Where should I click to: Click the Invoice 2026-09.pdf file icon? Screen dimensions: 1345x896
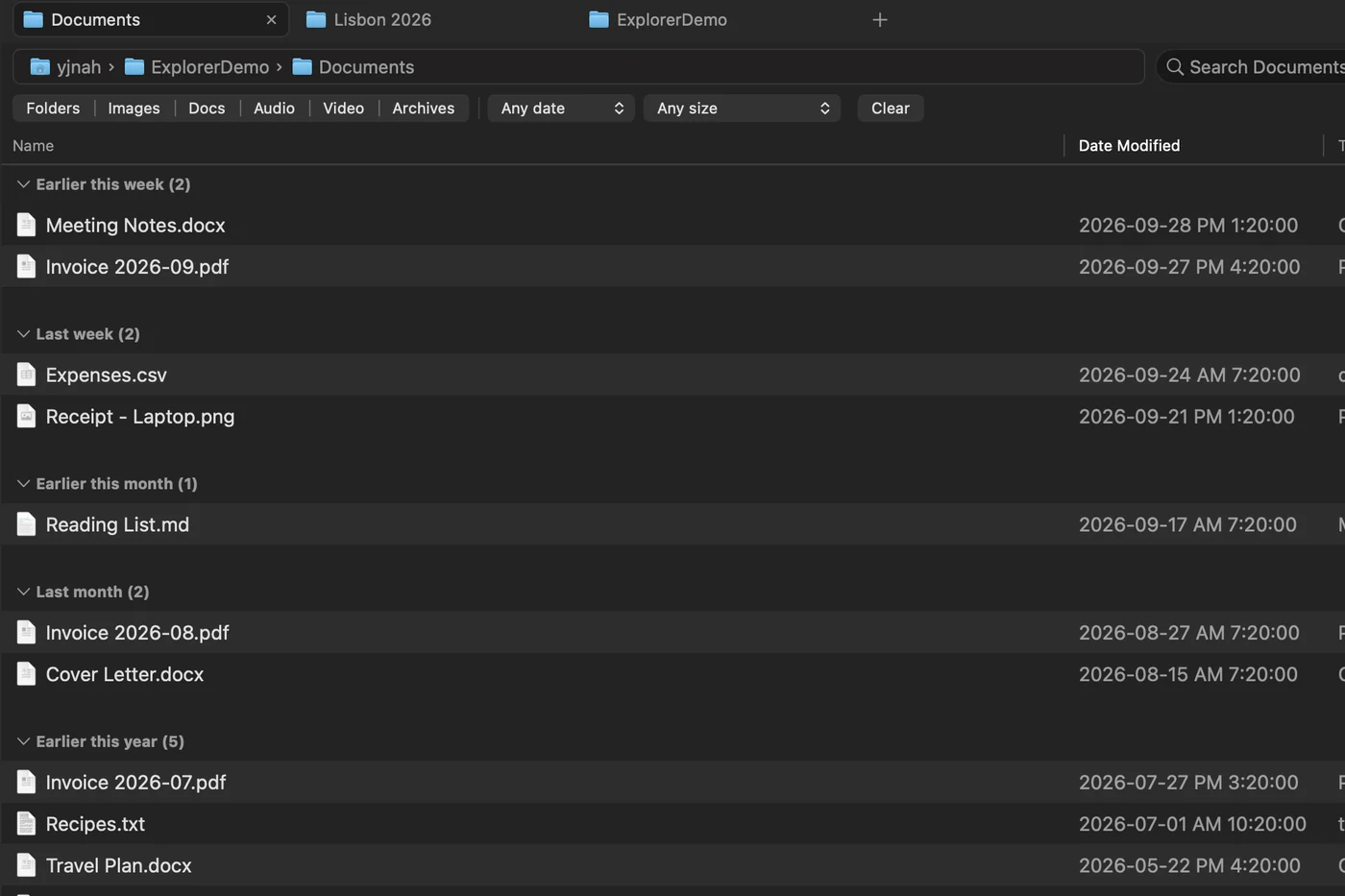pyautogui.click(x=26, y=267)
